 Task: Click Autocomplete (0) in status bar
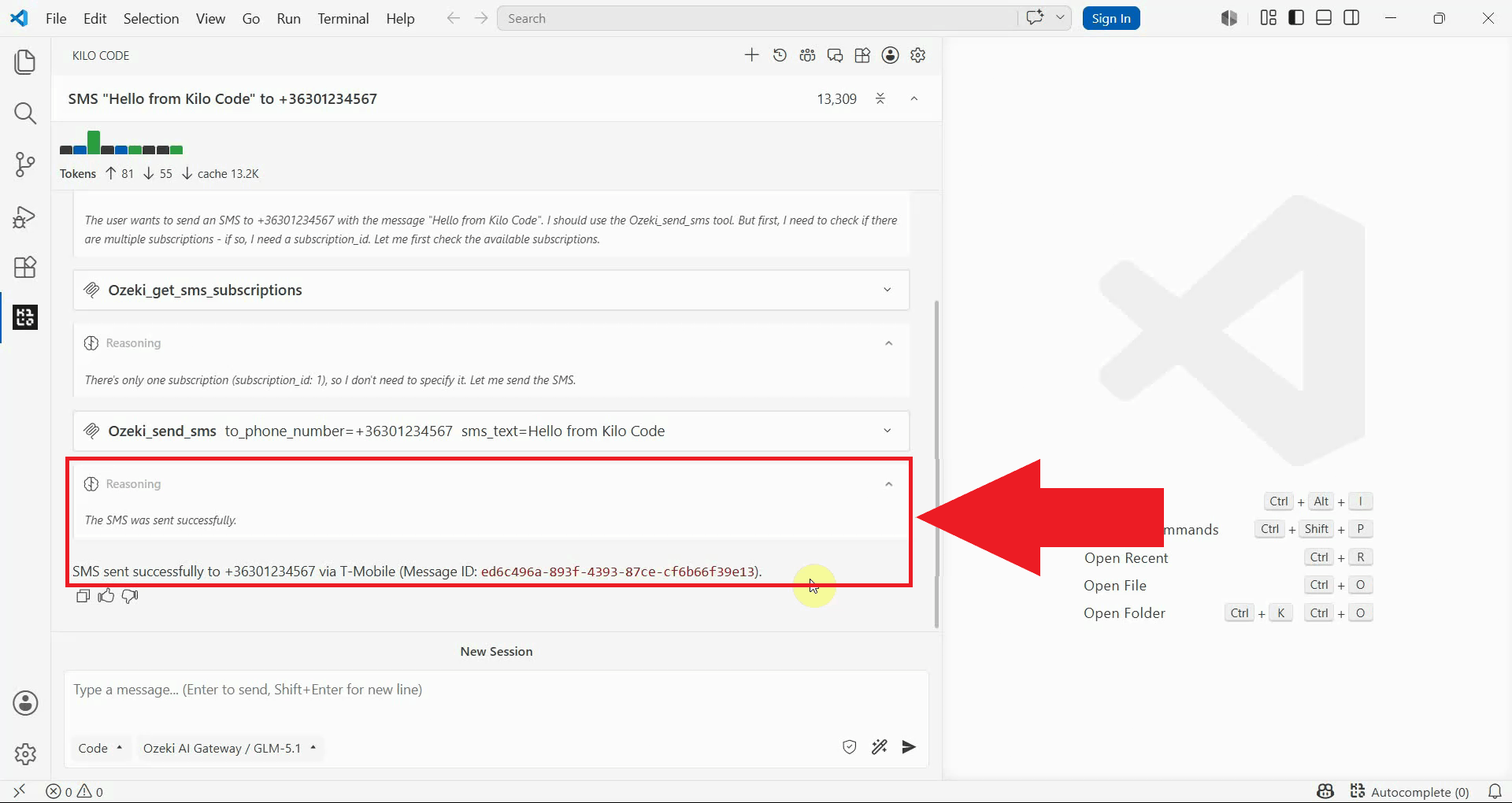coord(1410,791)
